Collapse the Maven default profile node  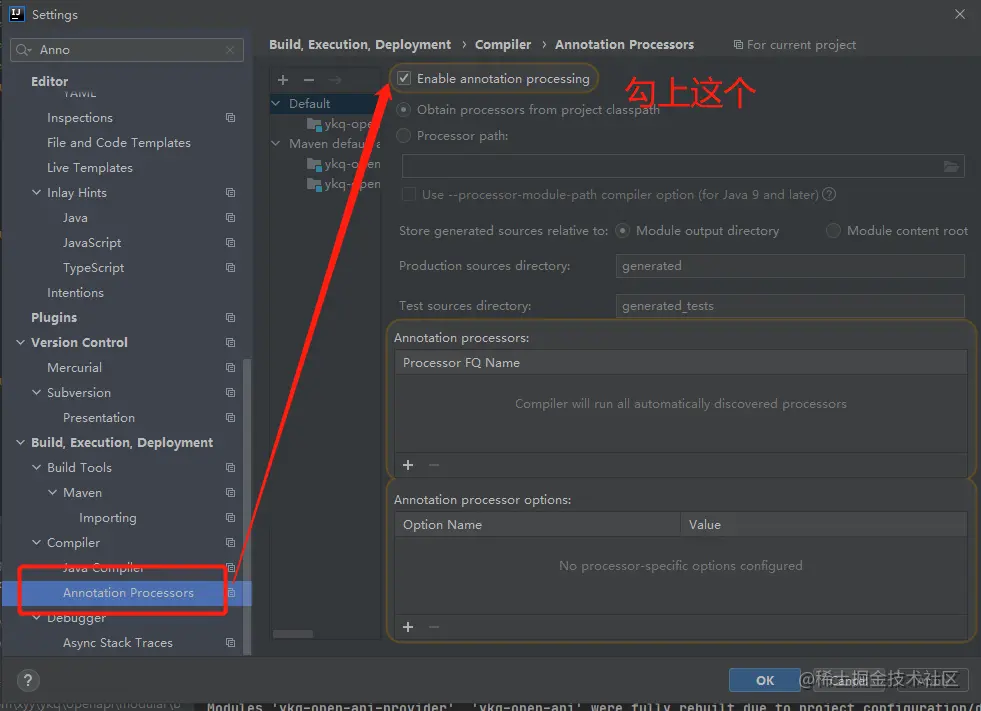tap(276, 143)
